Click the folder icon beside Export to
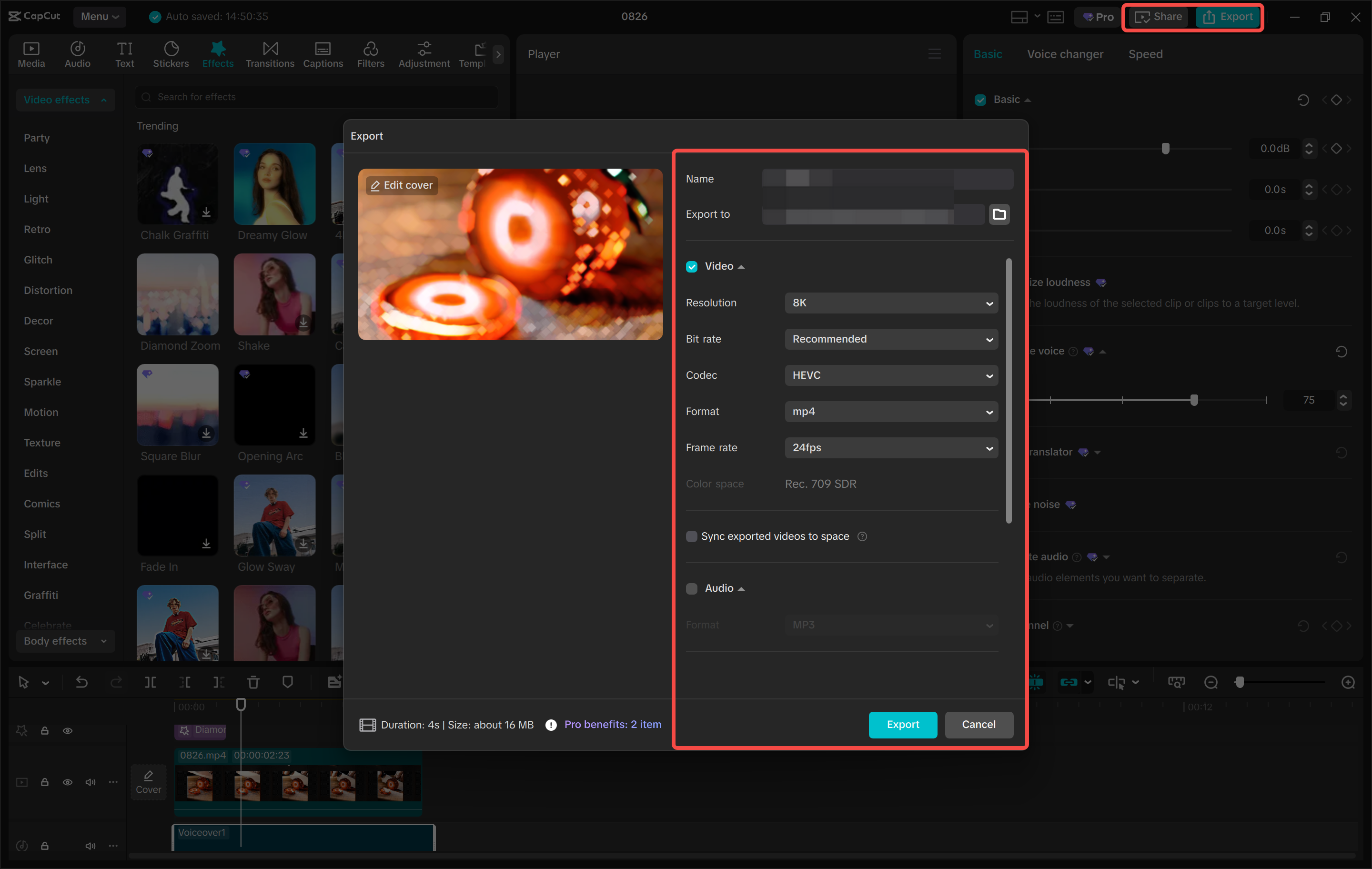 tap(999, 214)
